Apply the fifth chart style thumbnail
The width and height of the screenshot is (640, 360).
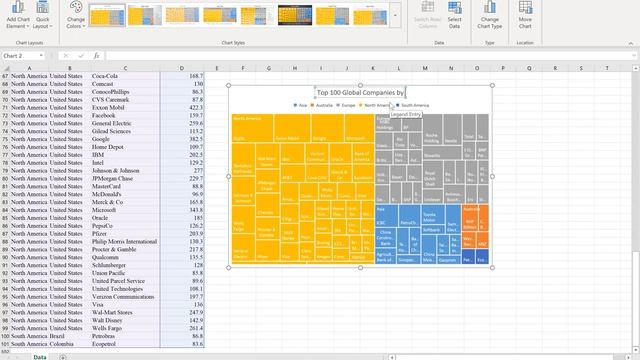pyautogui.click(x=257, y=16)
